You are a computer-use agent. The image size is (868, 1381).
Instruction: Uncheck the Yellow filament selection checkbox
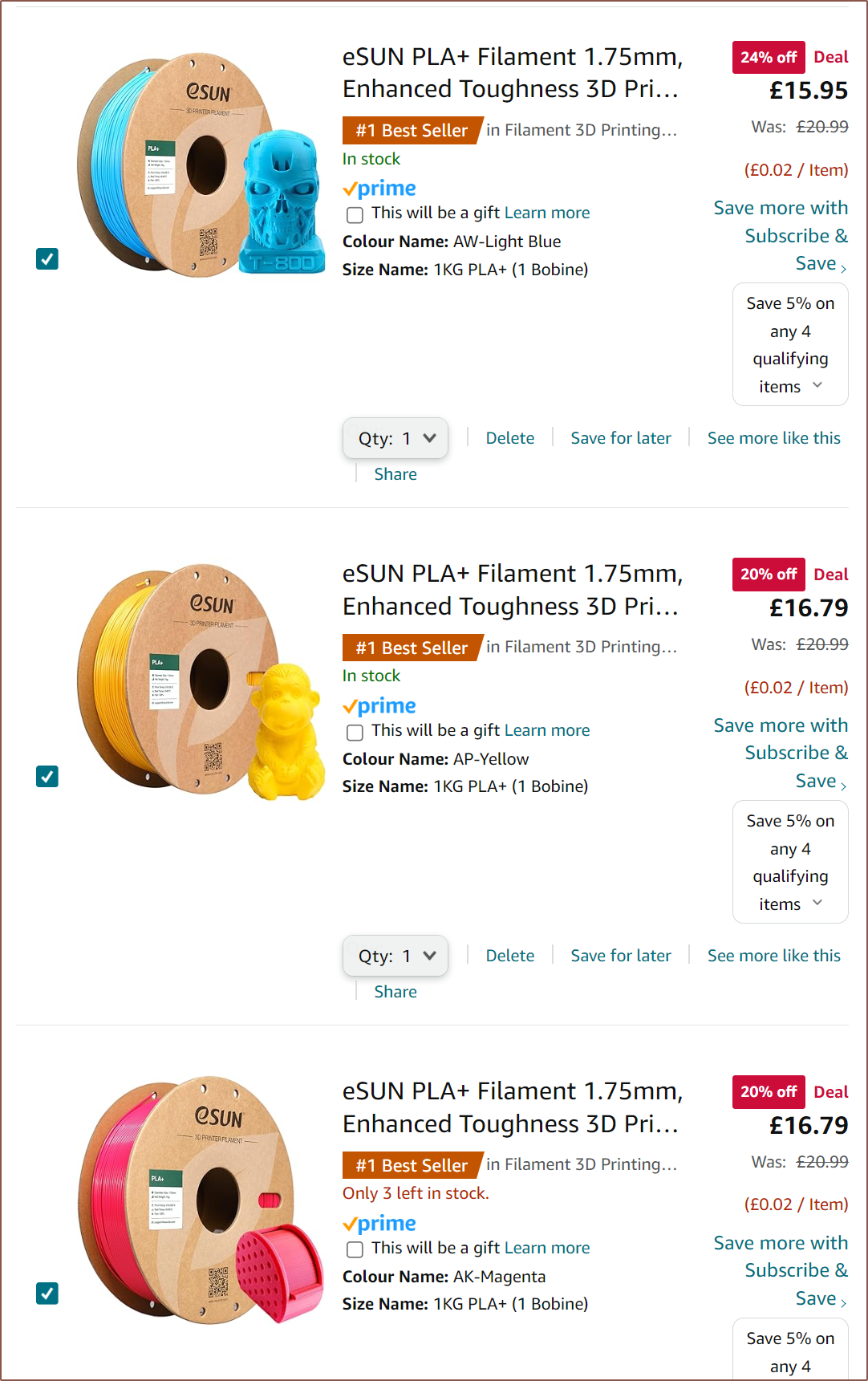[x=47, y=777]
